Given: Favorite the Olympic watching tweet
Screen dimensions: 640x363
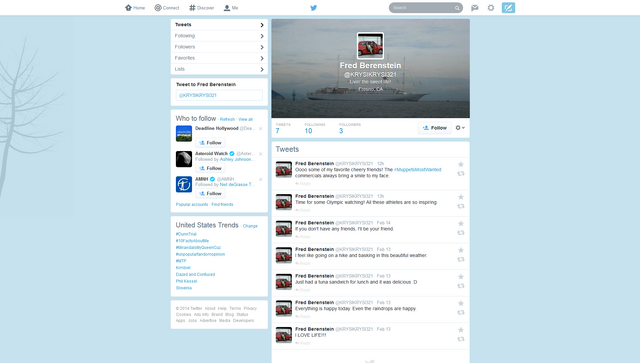Looking at the screenshot, I should (x=461, y=197).
